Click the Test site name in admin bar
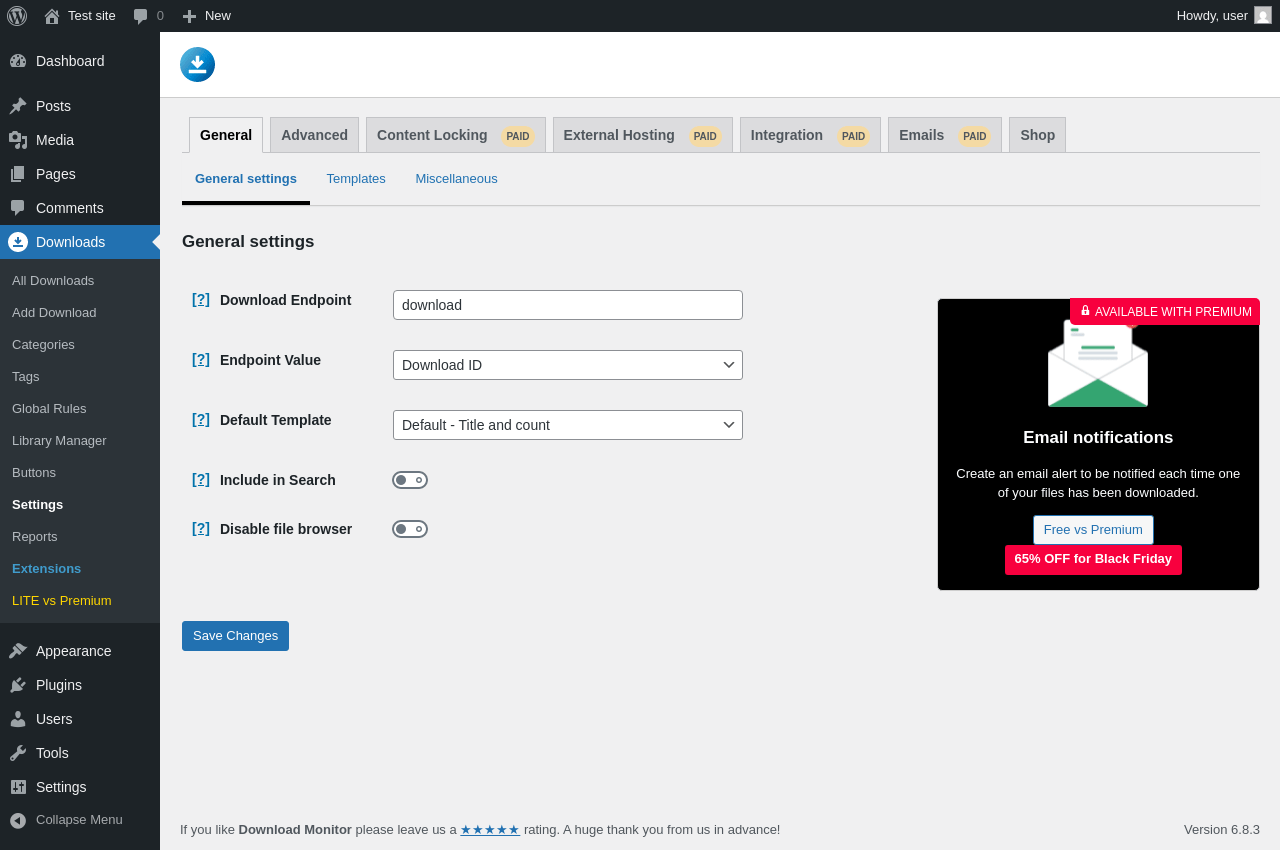 [92, 16]
